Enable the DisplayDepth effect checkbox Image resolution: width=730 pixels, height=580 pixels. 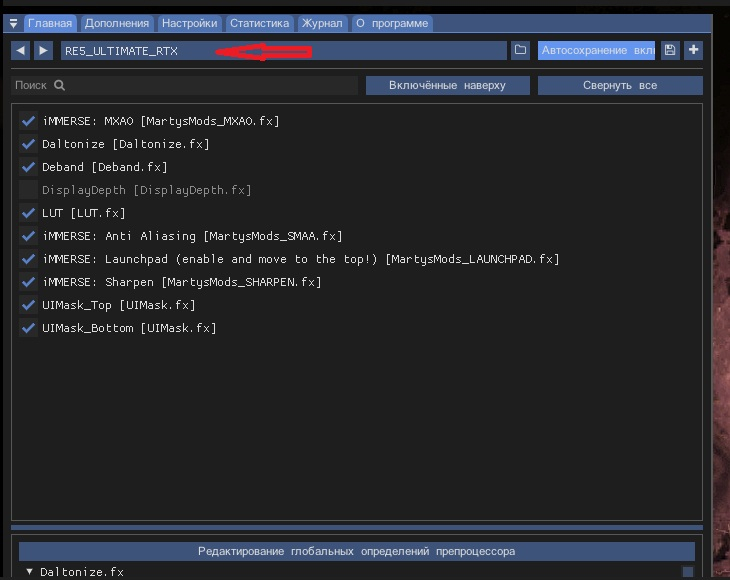click(x=28, y=190)
